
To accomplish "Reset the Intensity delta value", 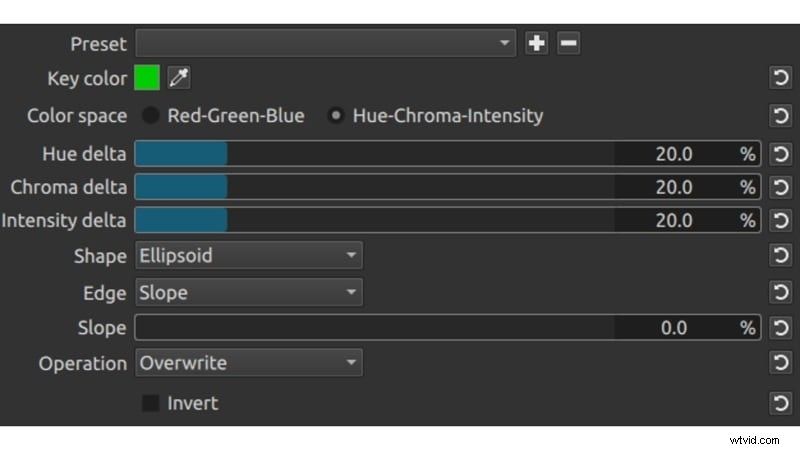I will tap(781, 220).
